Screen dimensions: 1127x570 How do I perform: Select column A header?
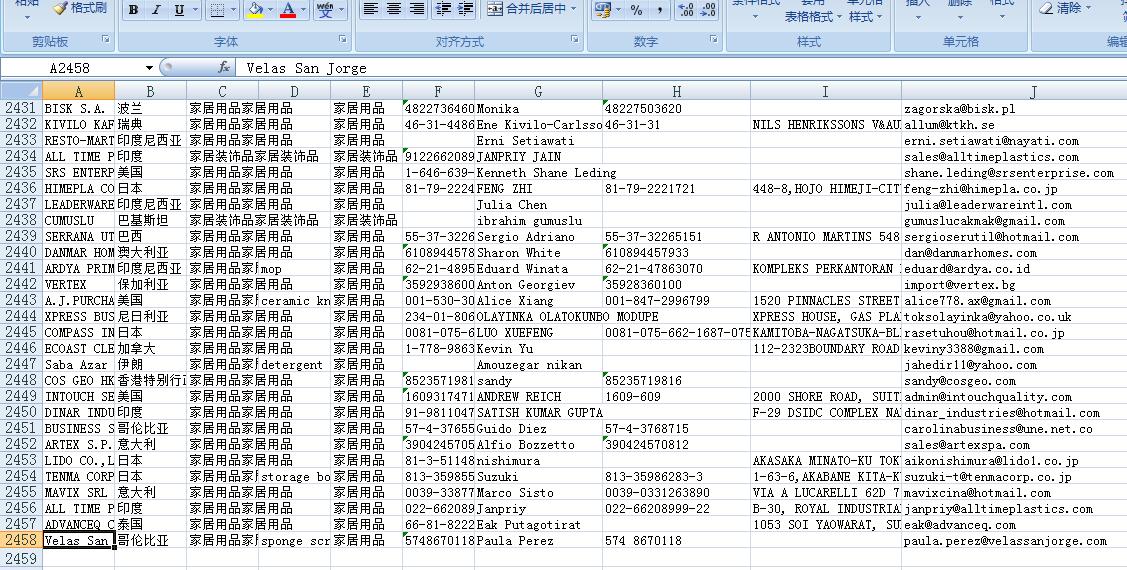[78, 91]
